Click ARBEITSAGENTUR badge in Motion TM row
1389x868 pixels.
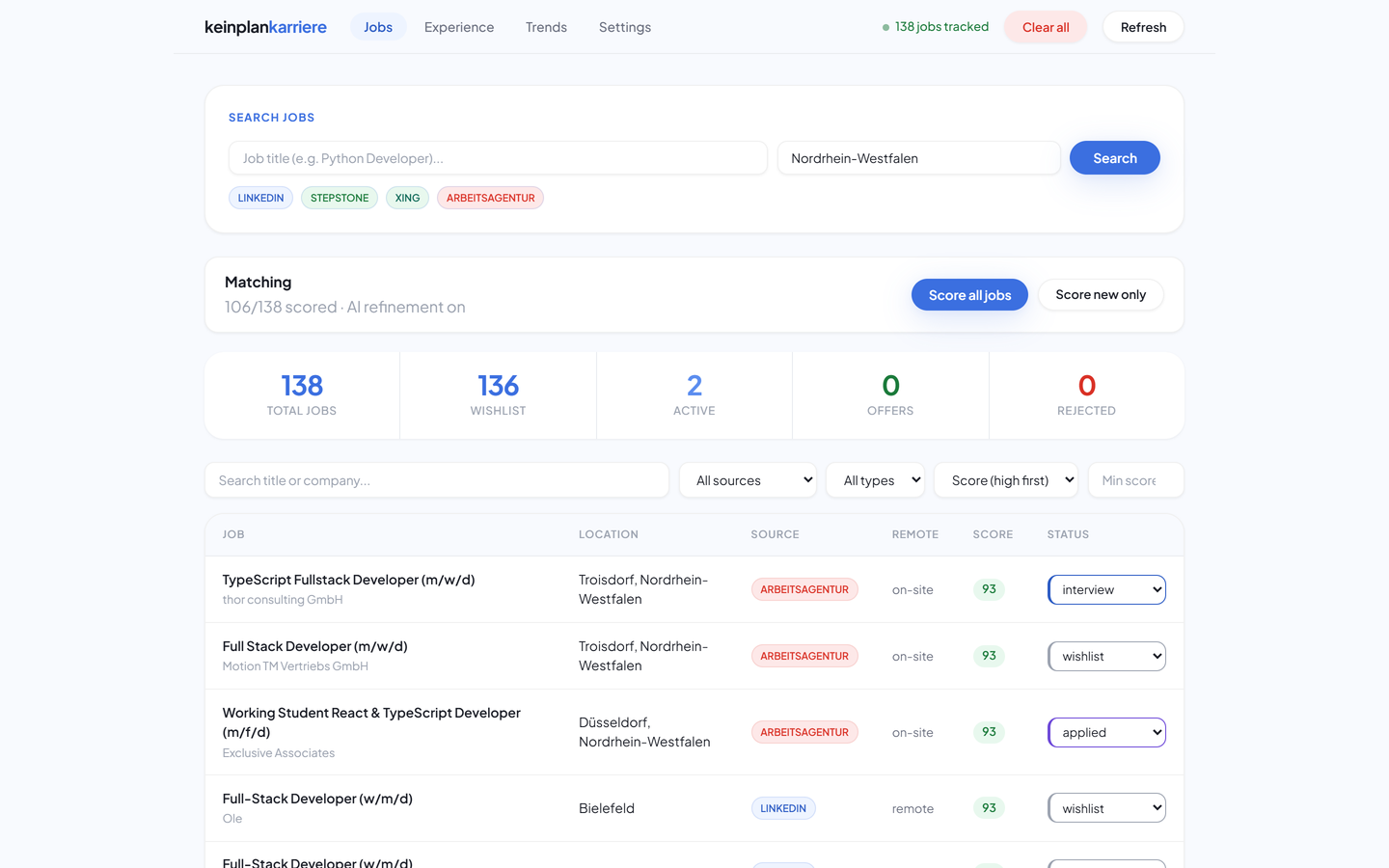(804, 656)
